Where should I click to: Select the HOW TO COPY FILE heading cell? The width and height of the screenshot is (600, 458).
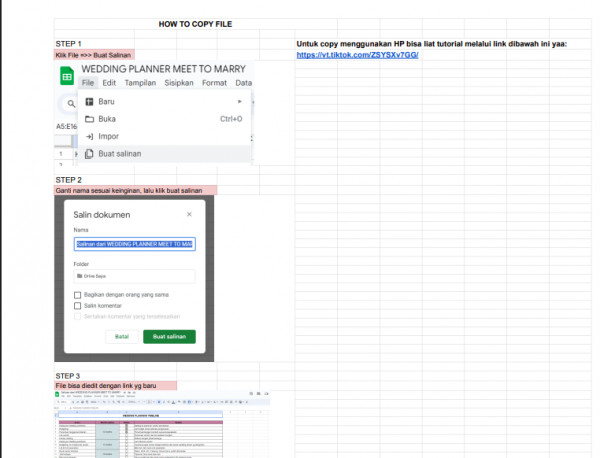[195, 24]
